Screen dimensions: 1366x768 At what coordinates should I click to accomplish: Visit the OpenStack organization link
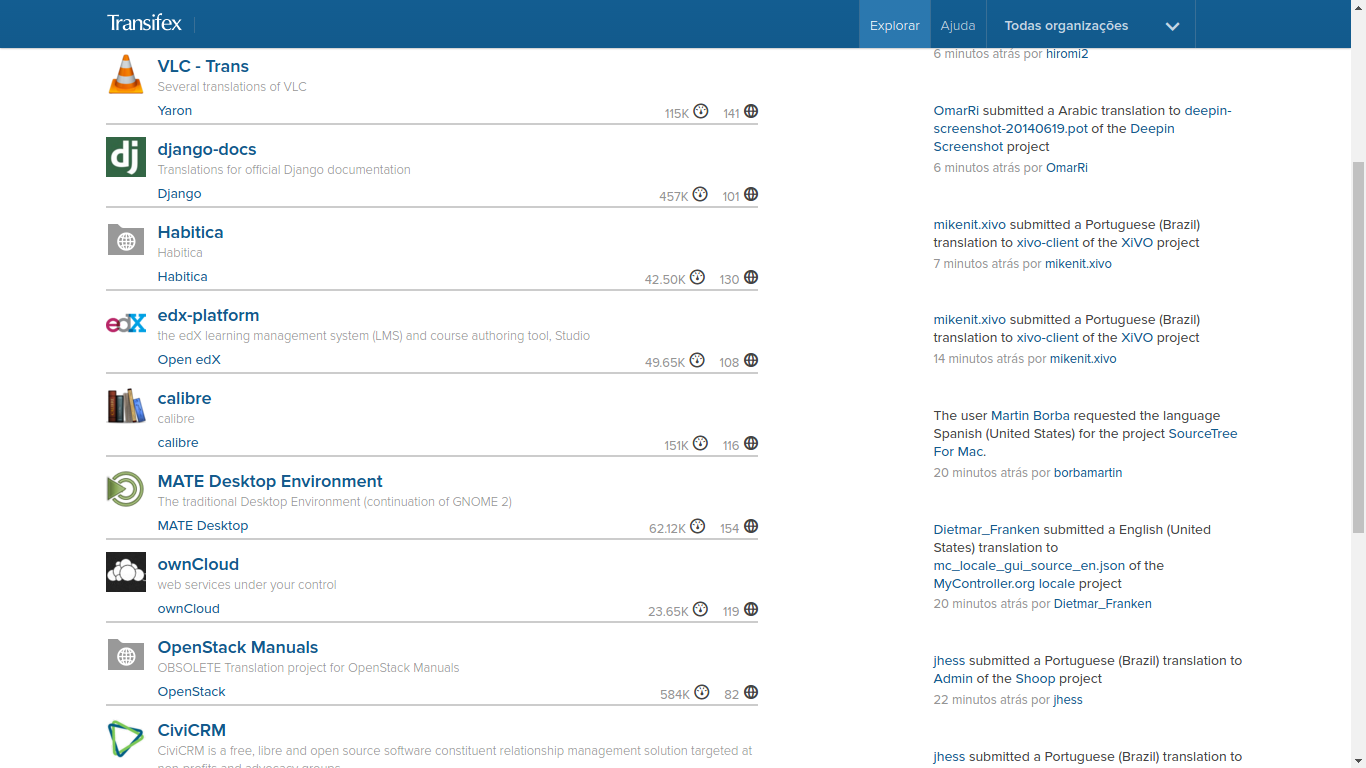coord(192,692)
